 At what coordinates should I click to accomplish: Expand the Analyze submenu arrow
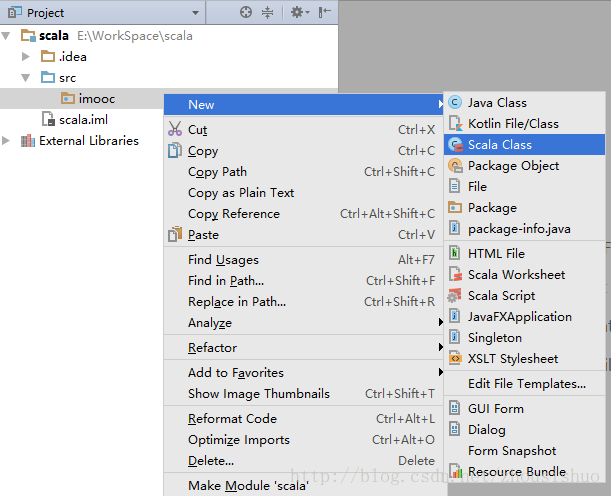[x=440, y=322]
